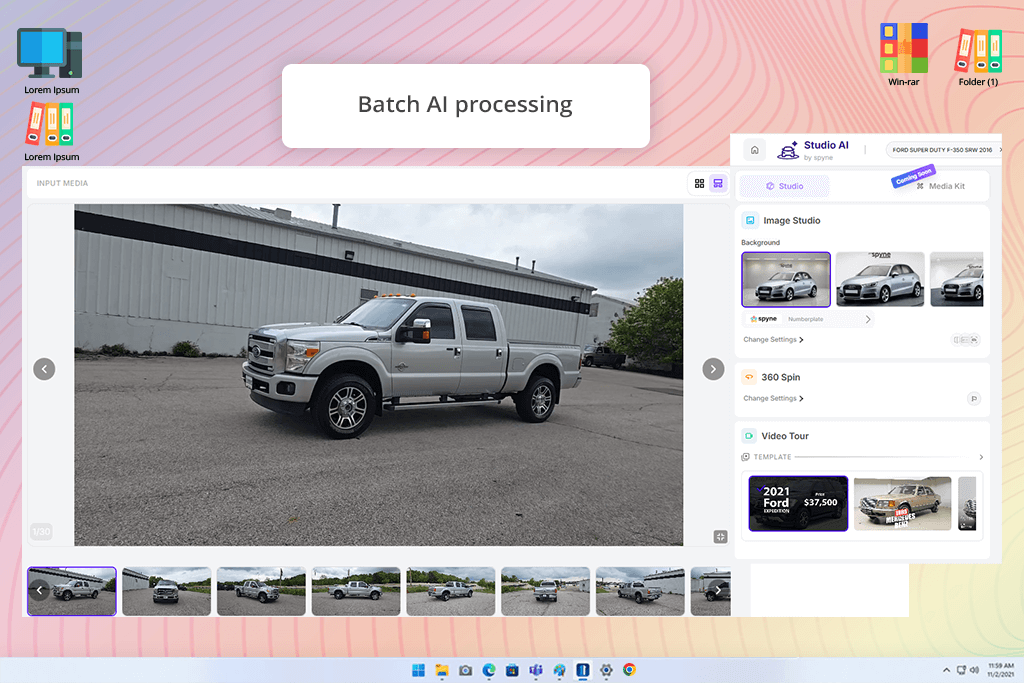
Task: Select the sixth rear-view truck thumbnail
Action: pos(545,591)
